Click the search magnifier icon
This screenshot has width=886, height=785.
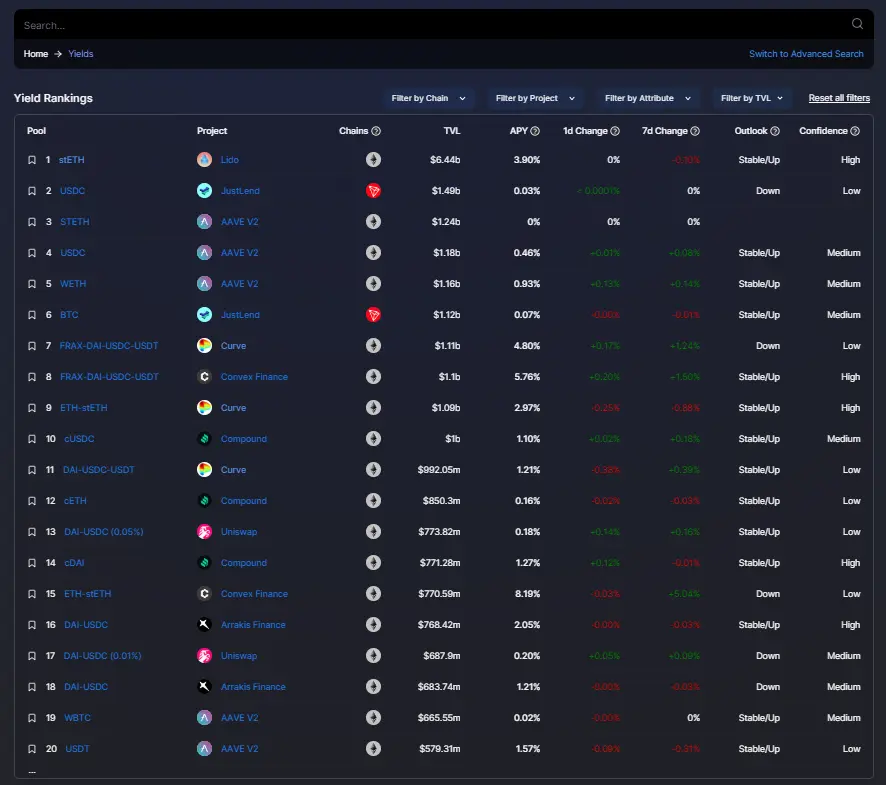[857, 24]
